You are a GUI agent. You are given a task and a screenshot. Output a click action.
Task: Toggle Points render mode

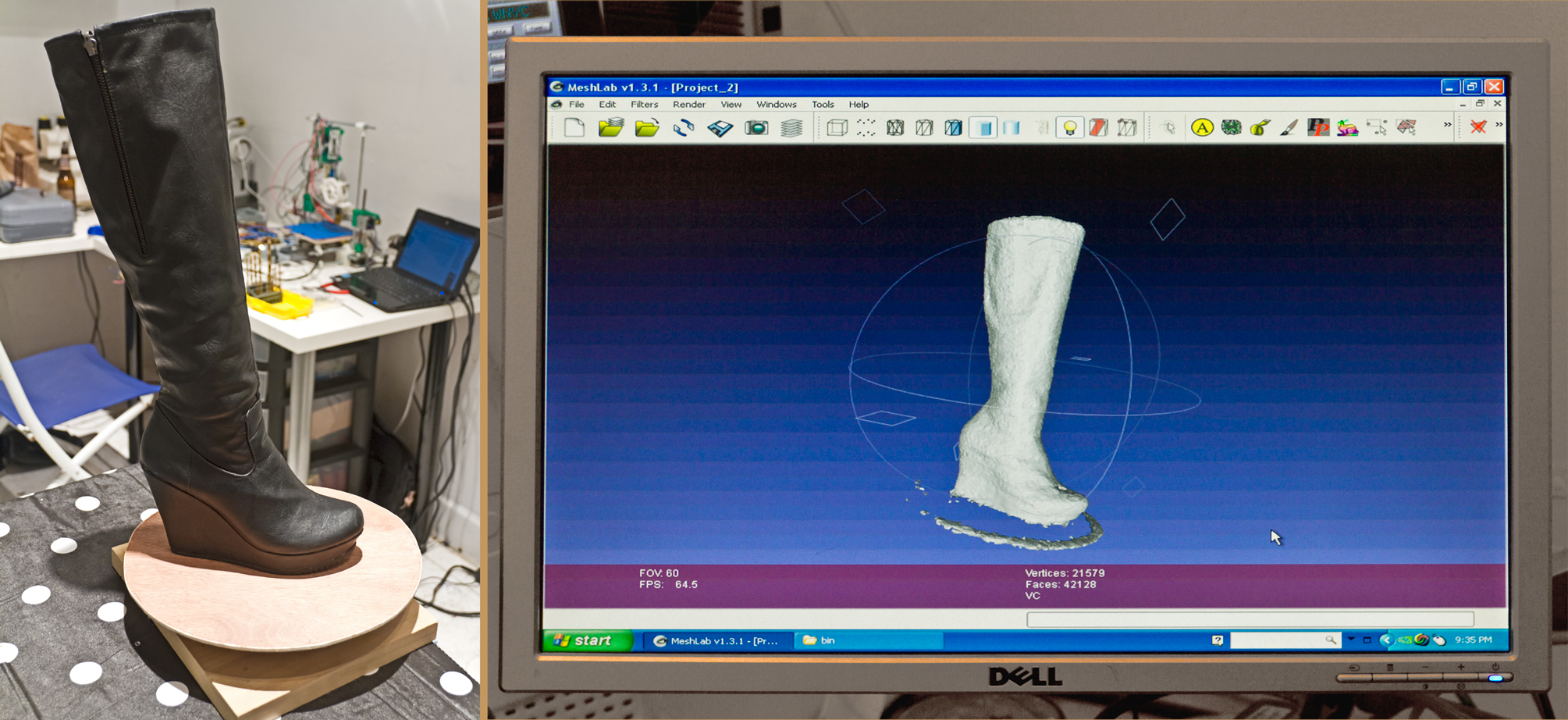[866, 127]
